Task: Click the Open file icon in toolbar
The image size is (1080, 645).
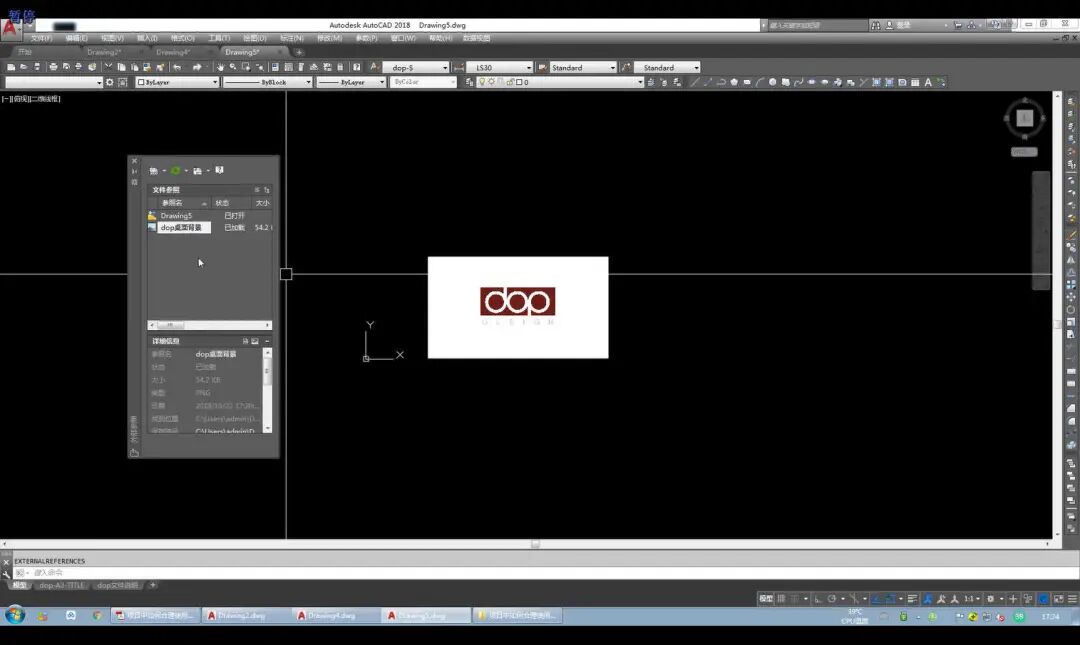Action: [x=23, y=68]
